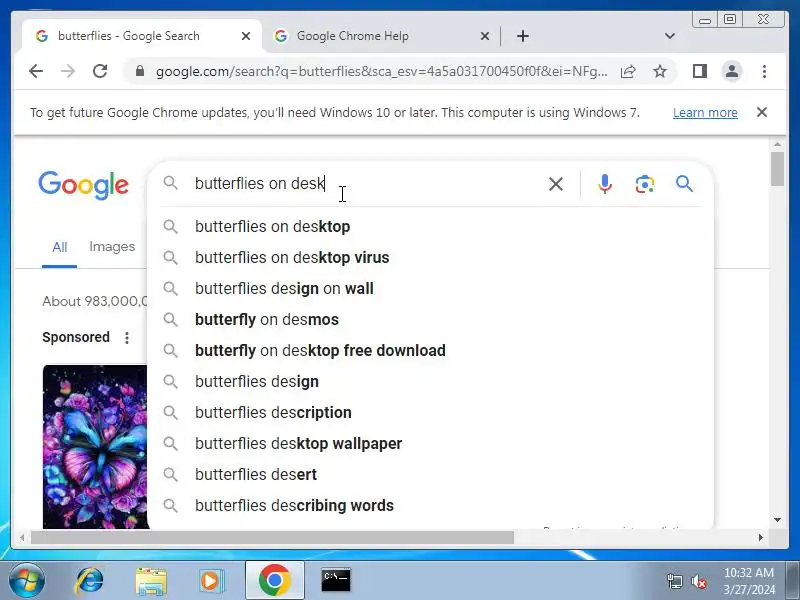The height and width of the screenshot is (600, 800).
Task: Dismiss the Windows 7 update notification bar
Action: (x=762, y=112)
